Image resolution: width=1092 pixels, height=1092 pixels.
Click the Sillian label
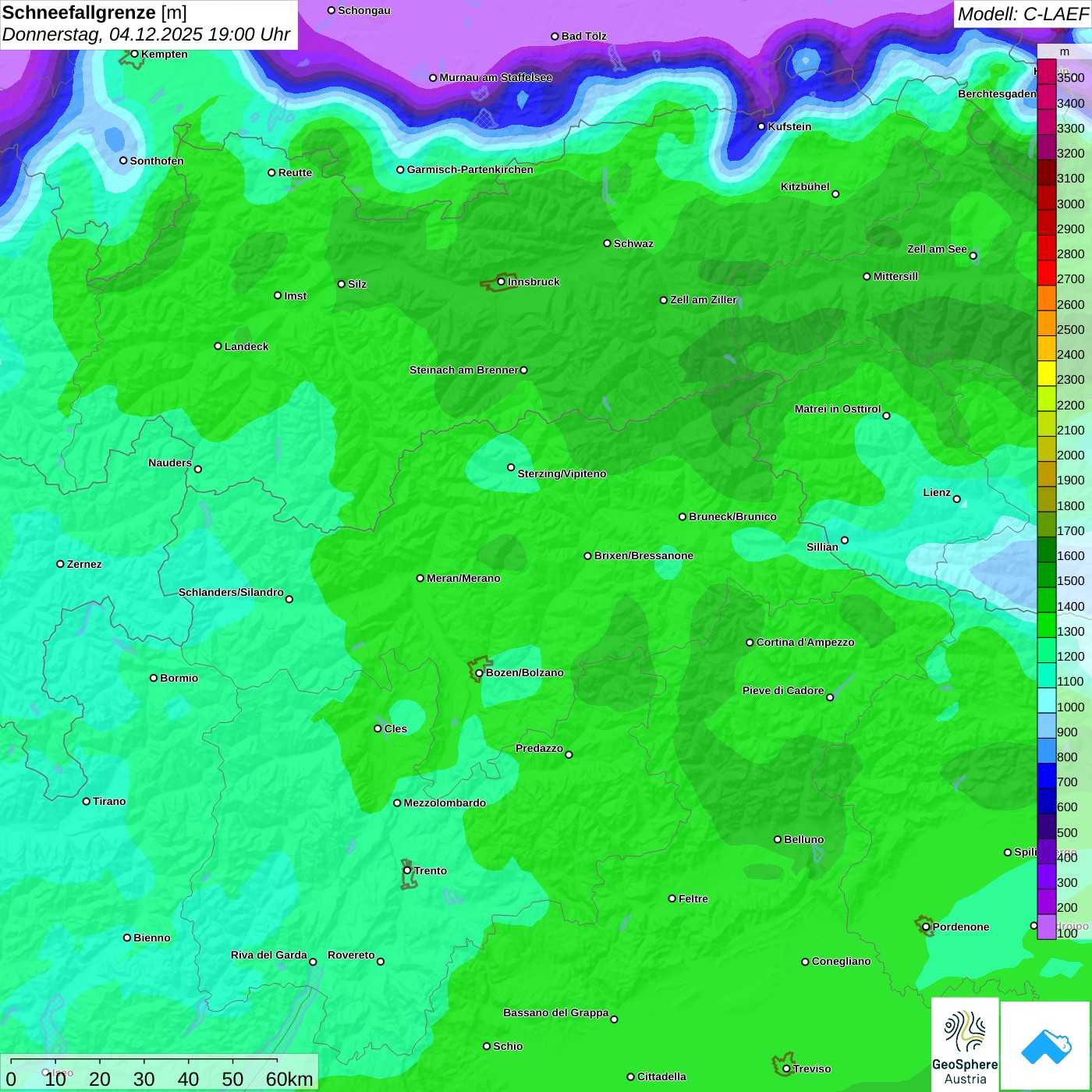point(822,547)
